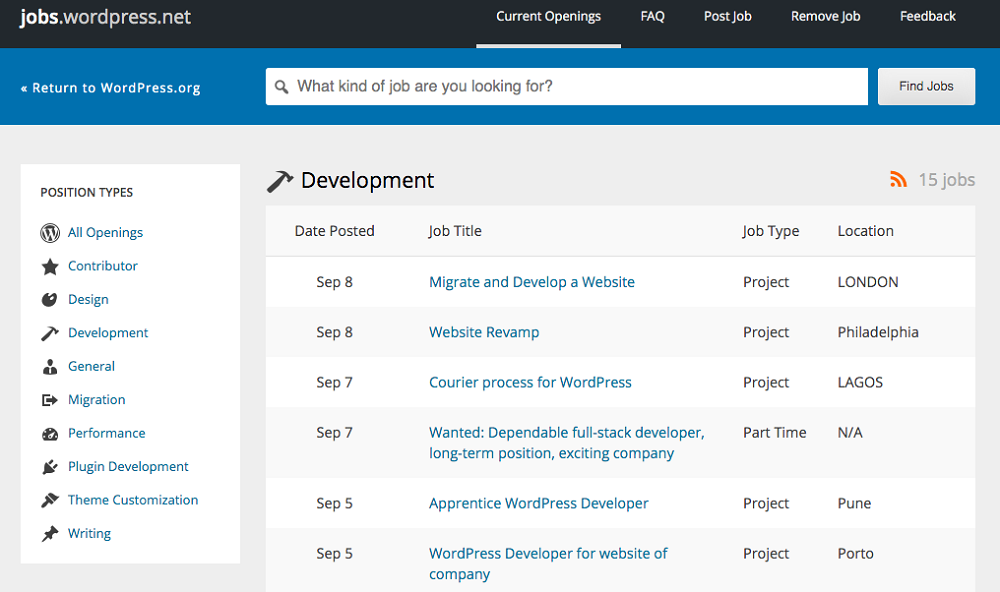The image size is (1000, 592).
Task: Click the hammer icon beside Development in sidebar
Action: pyautogui.click(x=50, y=333)
